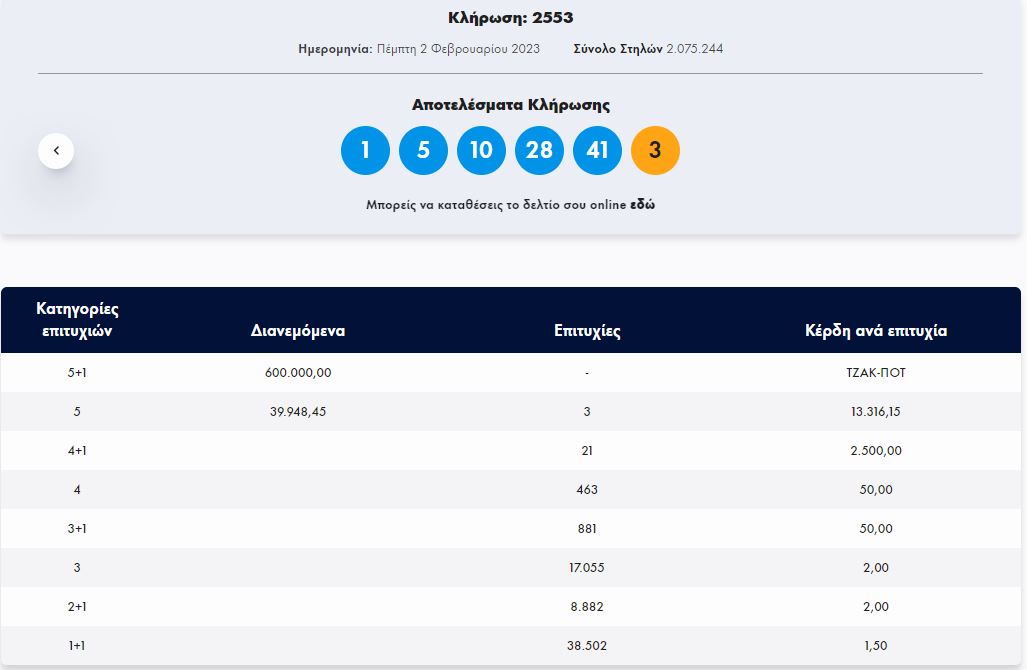Select the 1+1 winnings row
The height and width of the screenshot is (670, 1027).
click(x=513, y=645)
